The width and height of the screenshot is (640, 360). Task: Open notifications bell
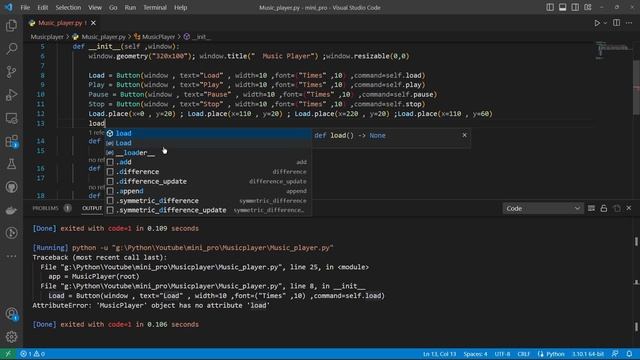click(629, 354)
